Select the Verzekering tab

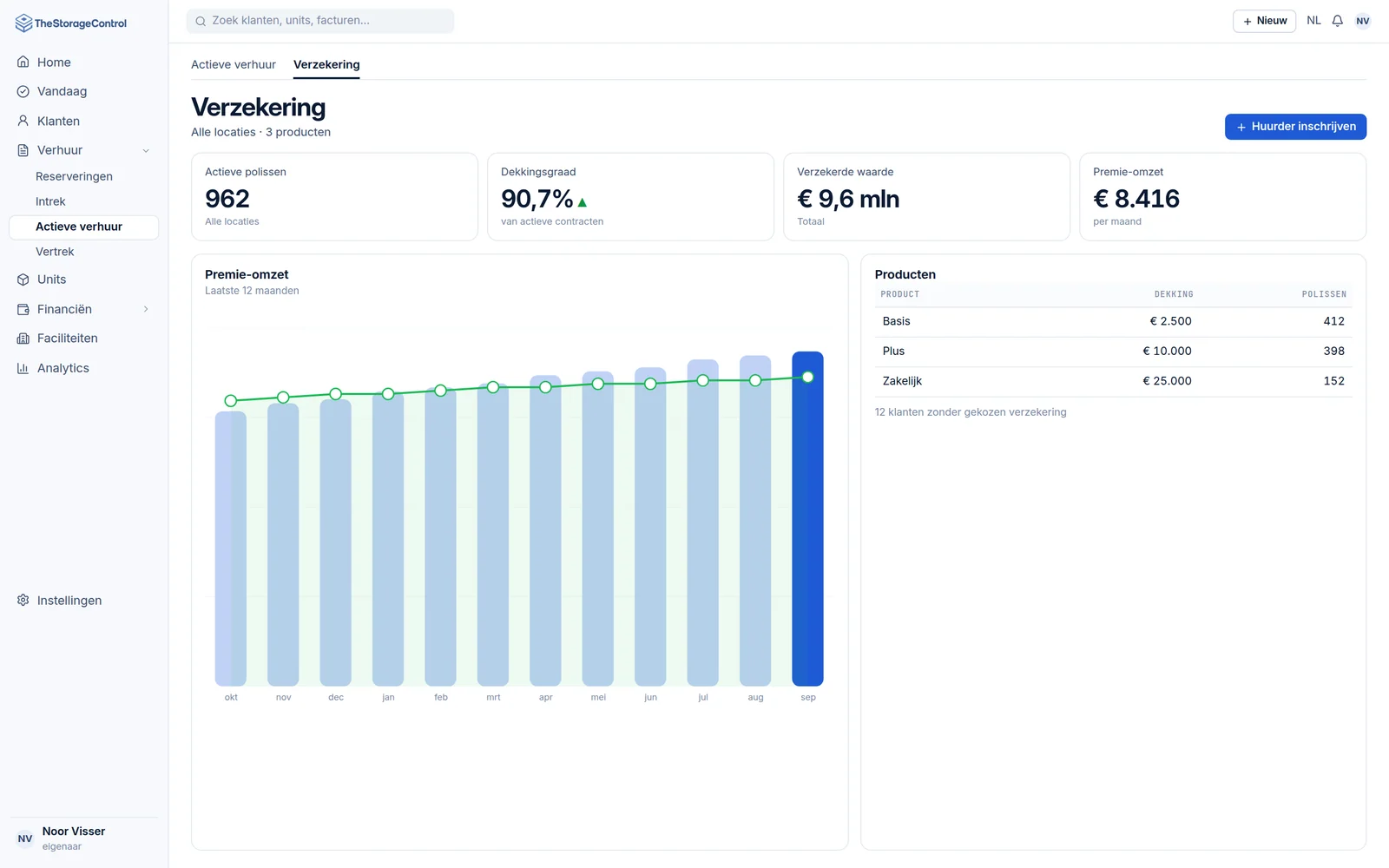coord(326,64)
